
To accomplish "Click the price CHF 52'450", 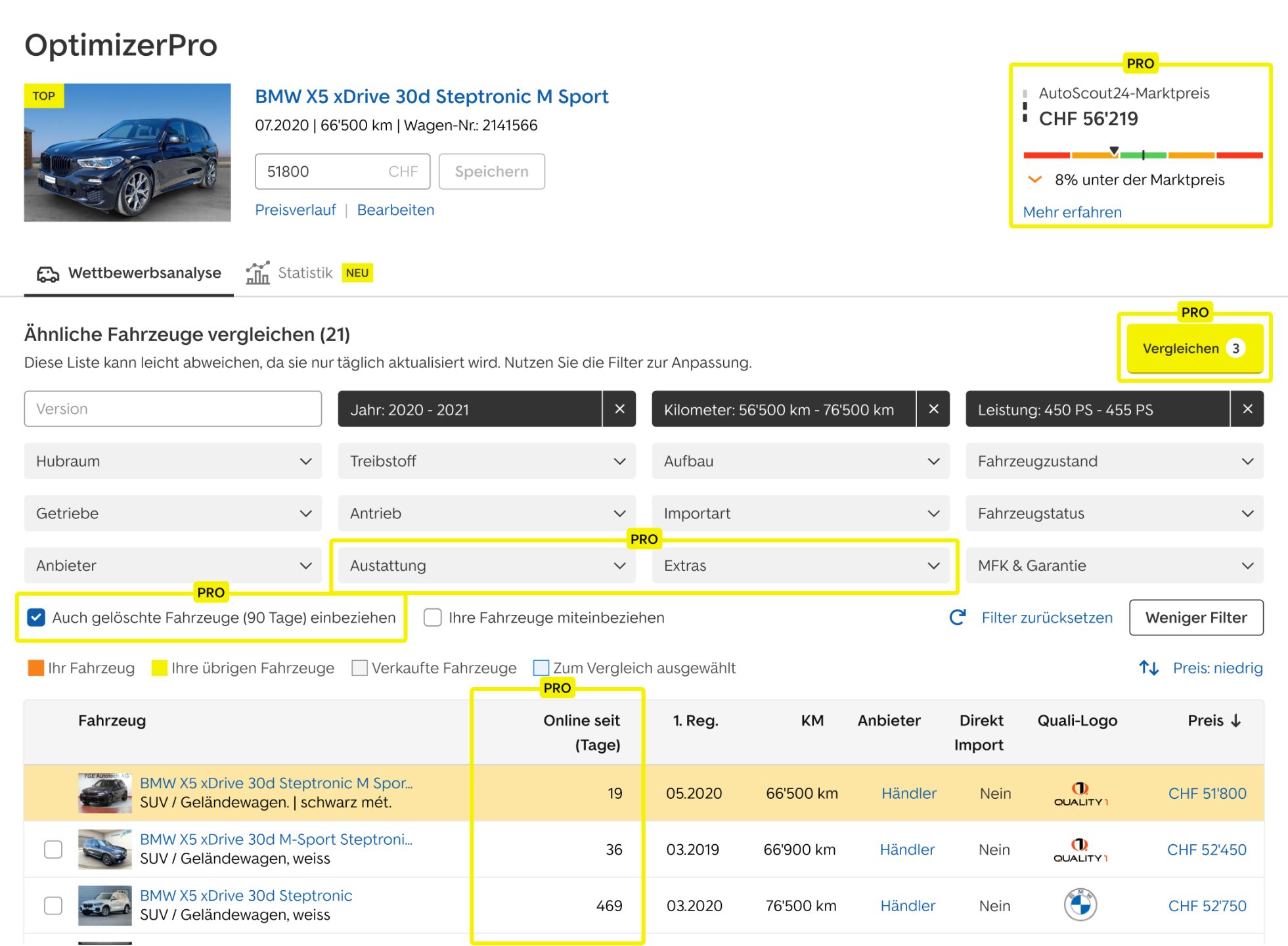I will click(1207, 849).
